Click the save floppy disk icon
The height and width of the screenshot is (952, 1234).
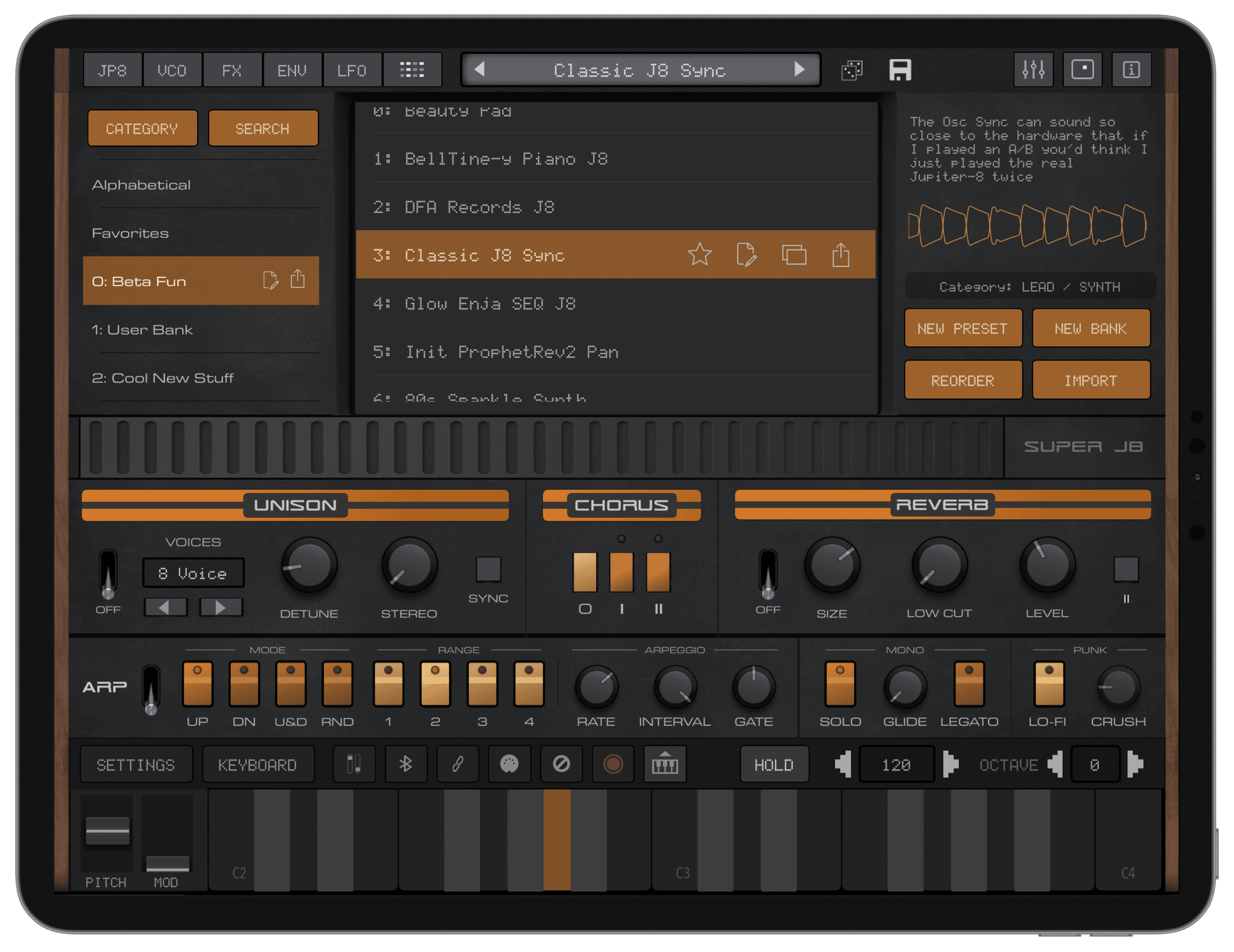(x=900, y=70)
